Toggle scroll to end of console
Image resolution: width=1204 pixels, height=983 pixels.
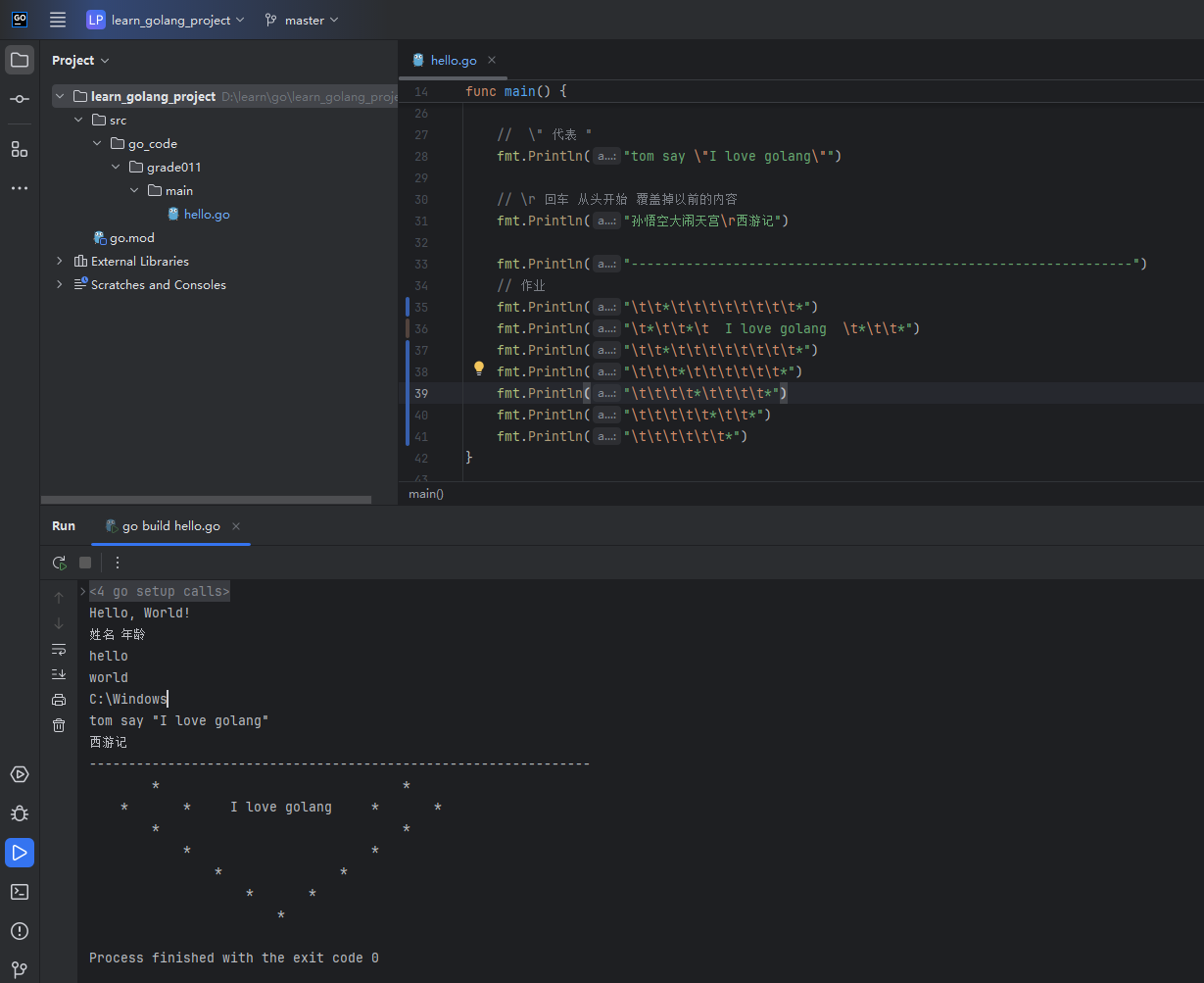(59, 674)
